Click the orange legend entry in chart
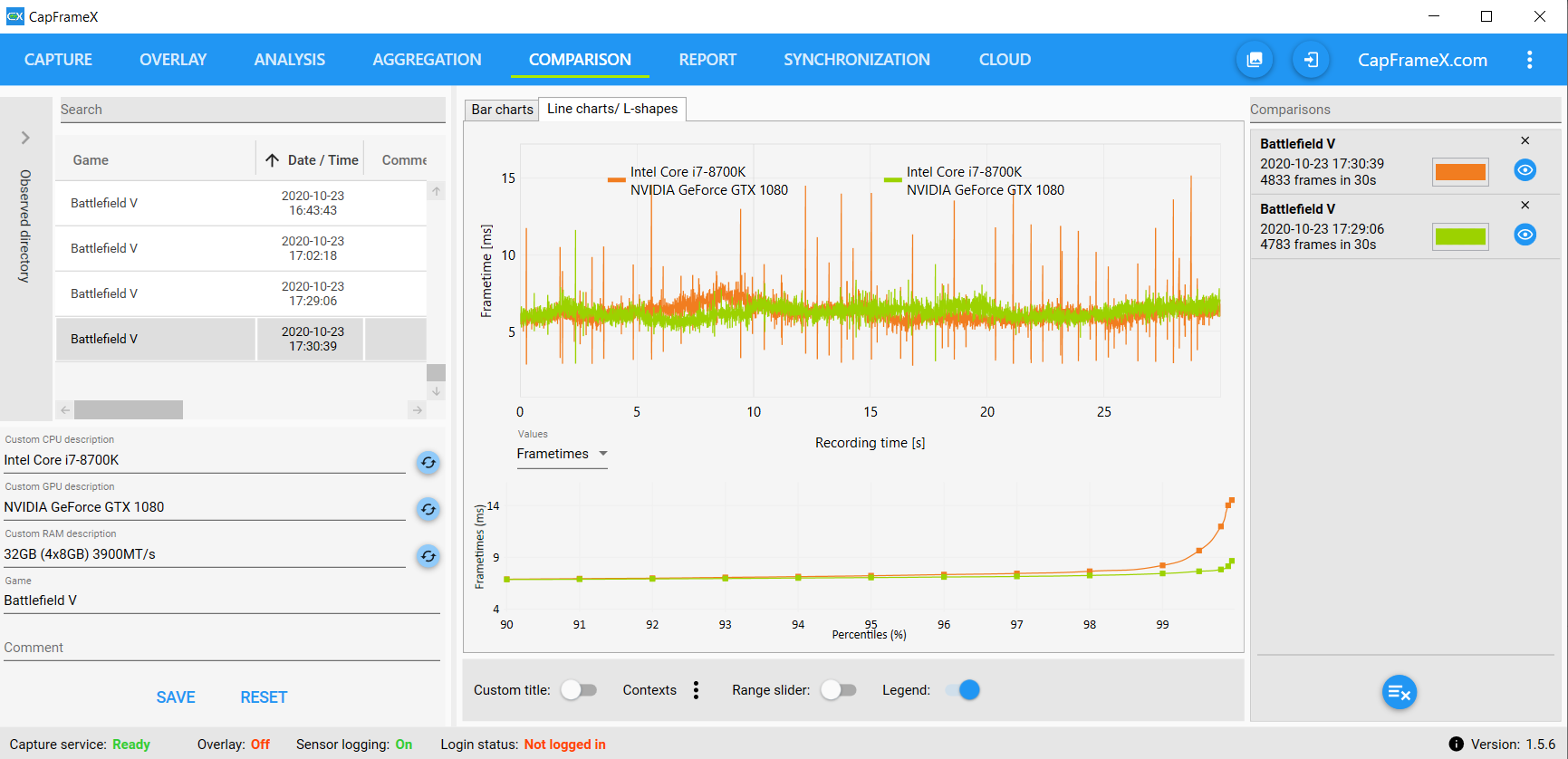 [697, 181]
